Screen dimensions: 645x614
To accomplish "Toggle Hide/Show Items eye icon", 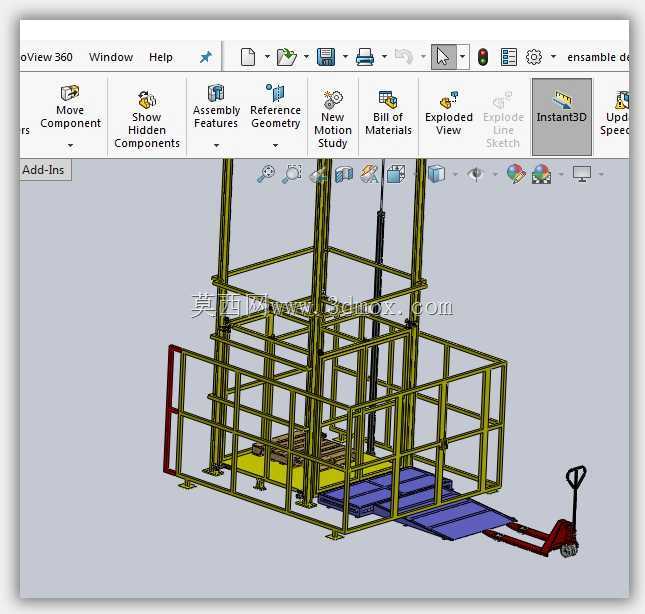I will click(x=476, y=174).
